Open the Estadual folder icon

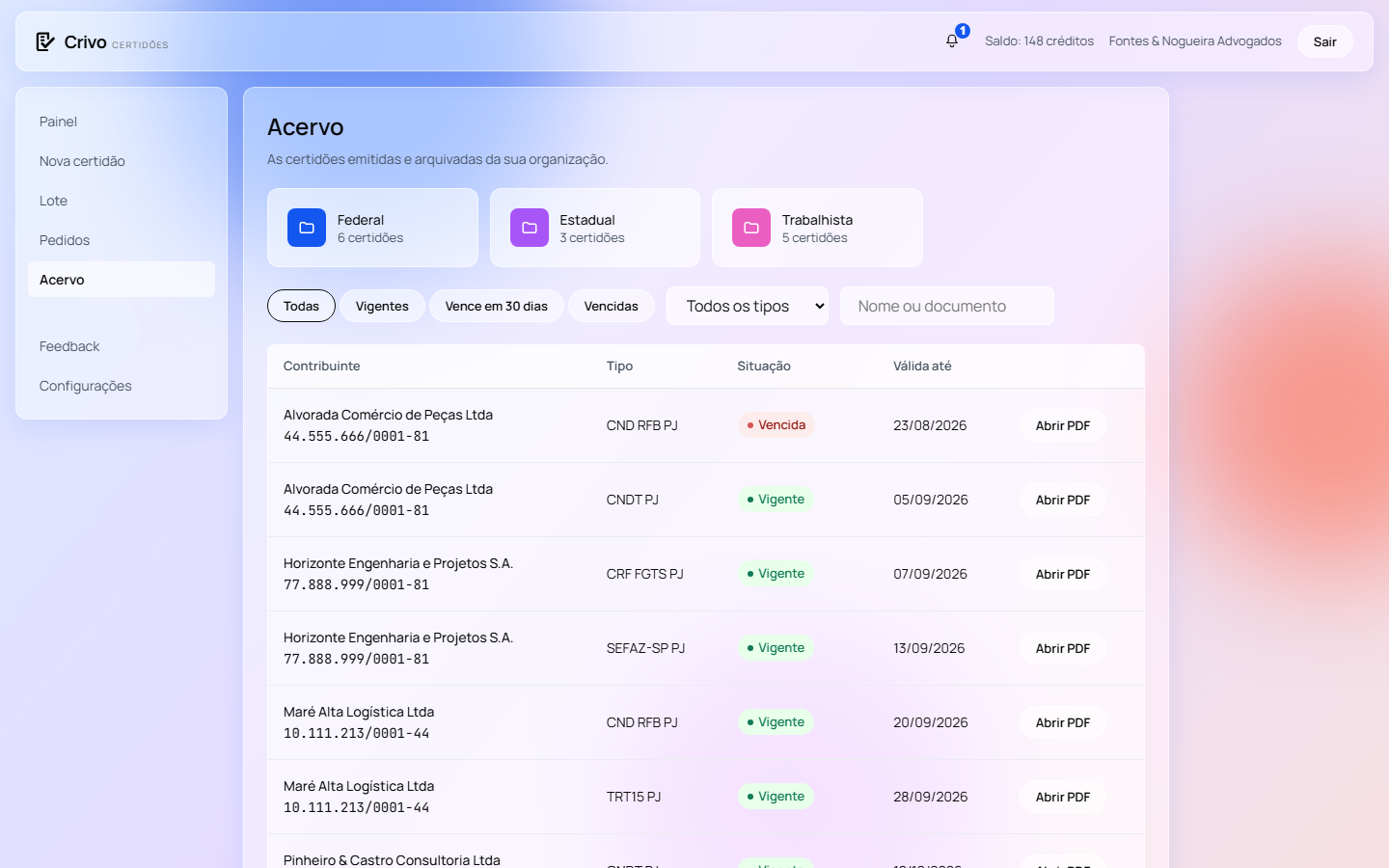click(530, 228)
